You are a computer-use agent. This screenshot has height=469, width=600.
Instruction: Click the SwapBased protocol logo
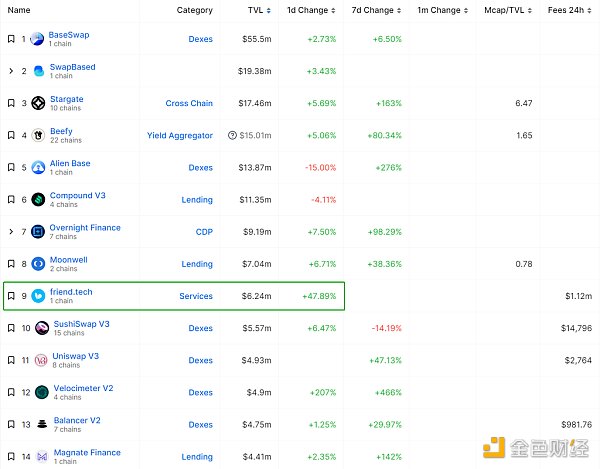39,71
